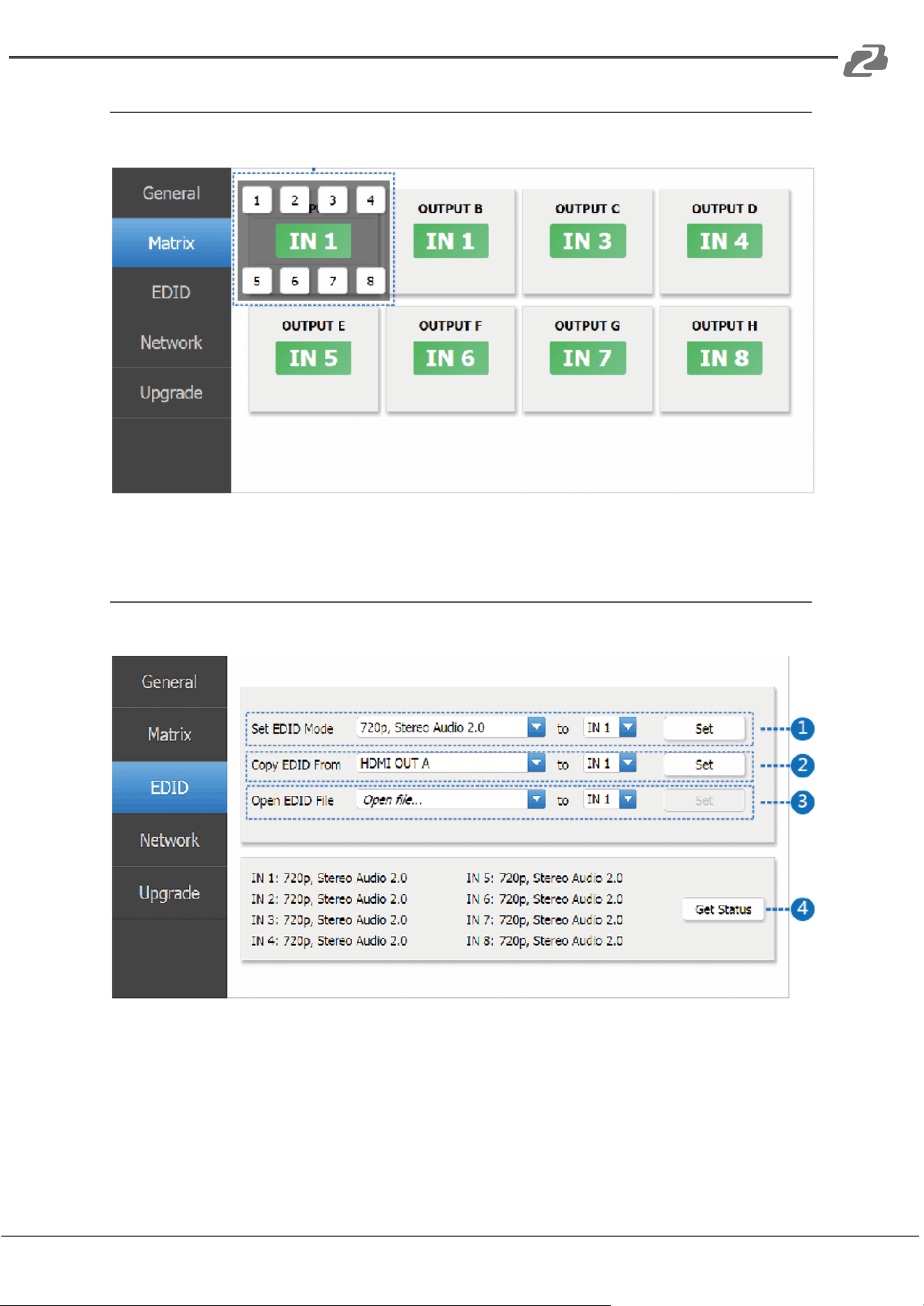Select input 6 in the Output A popup
Image resolution: width=924 pixels, height=1306 pixels.
(294, 281)
